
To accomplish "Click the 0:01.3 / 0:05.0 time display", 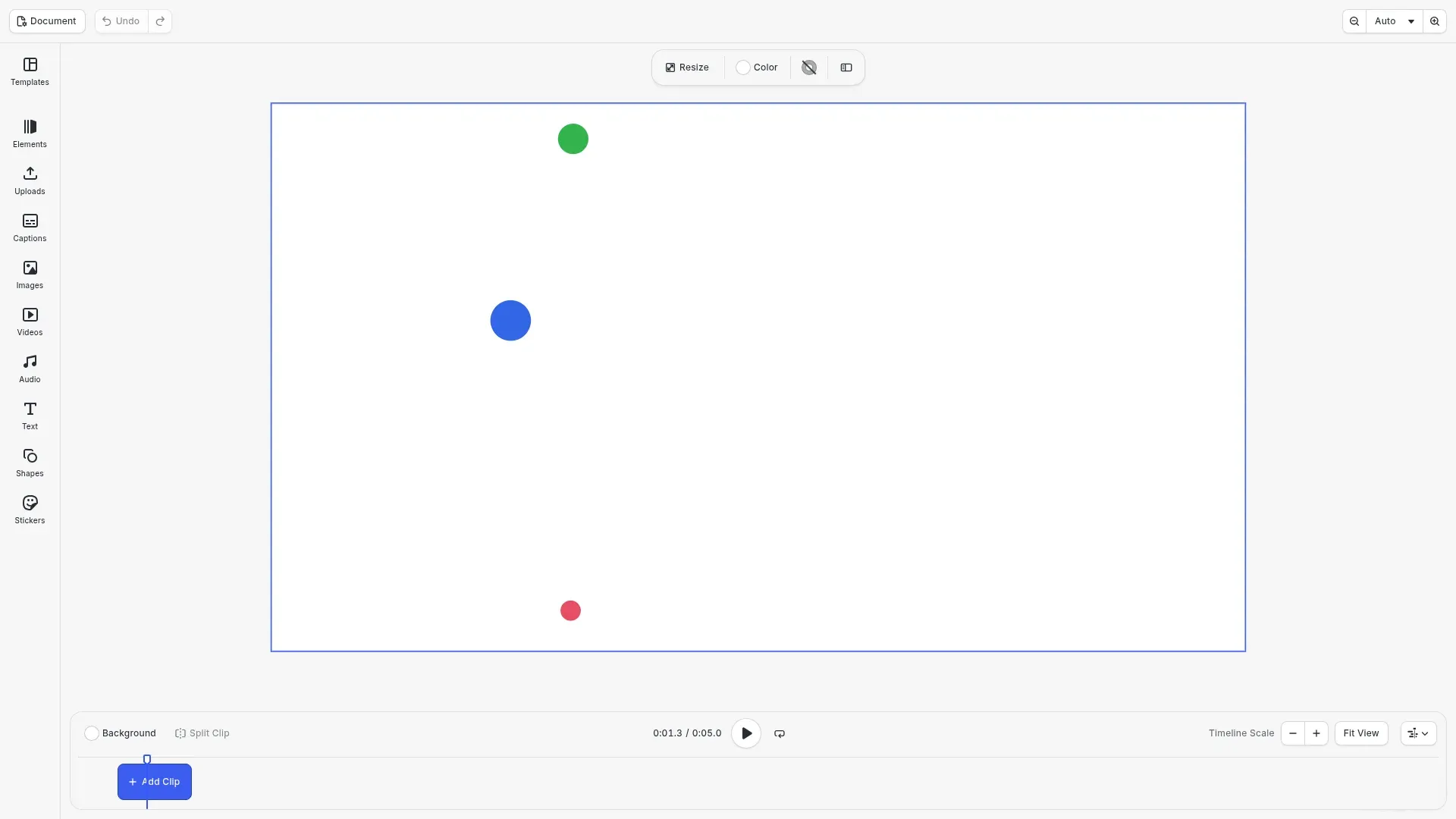I will tap(687, 733).
